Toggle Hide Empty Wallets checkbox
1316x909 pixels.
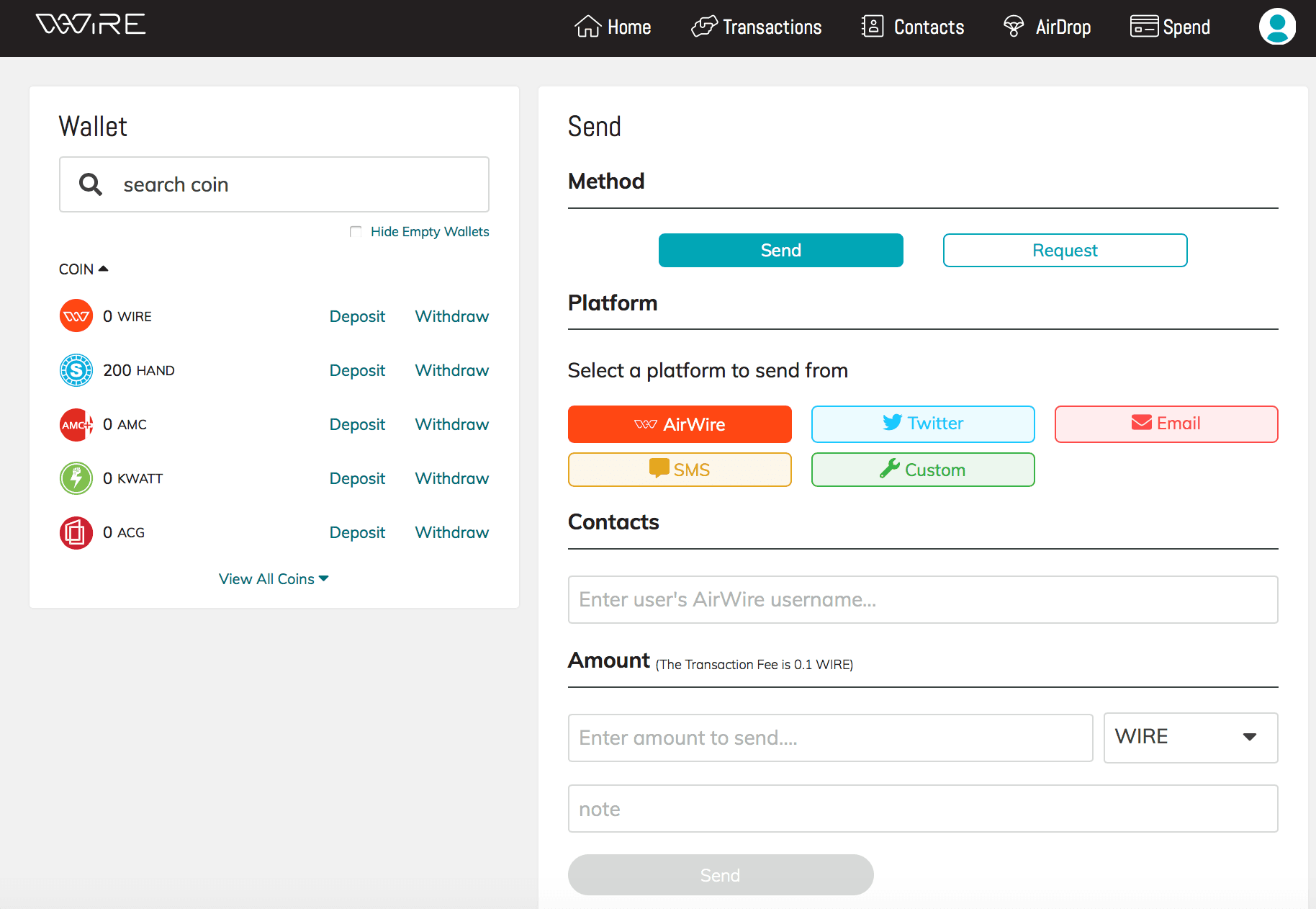[356, 232]
